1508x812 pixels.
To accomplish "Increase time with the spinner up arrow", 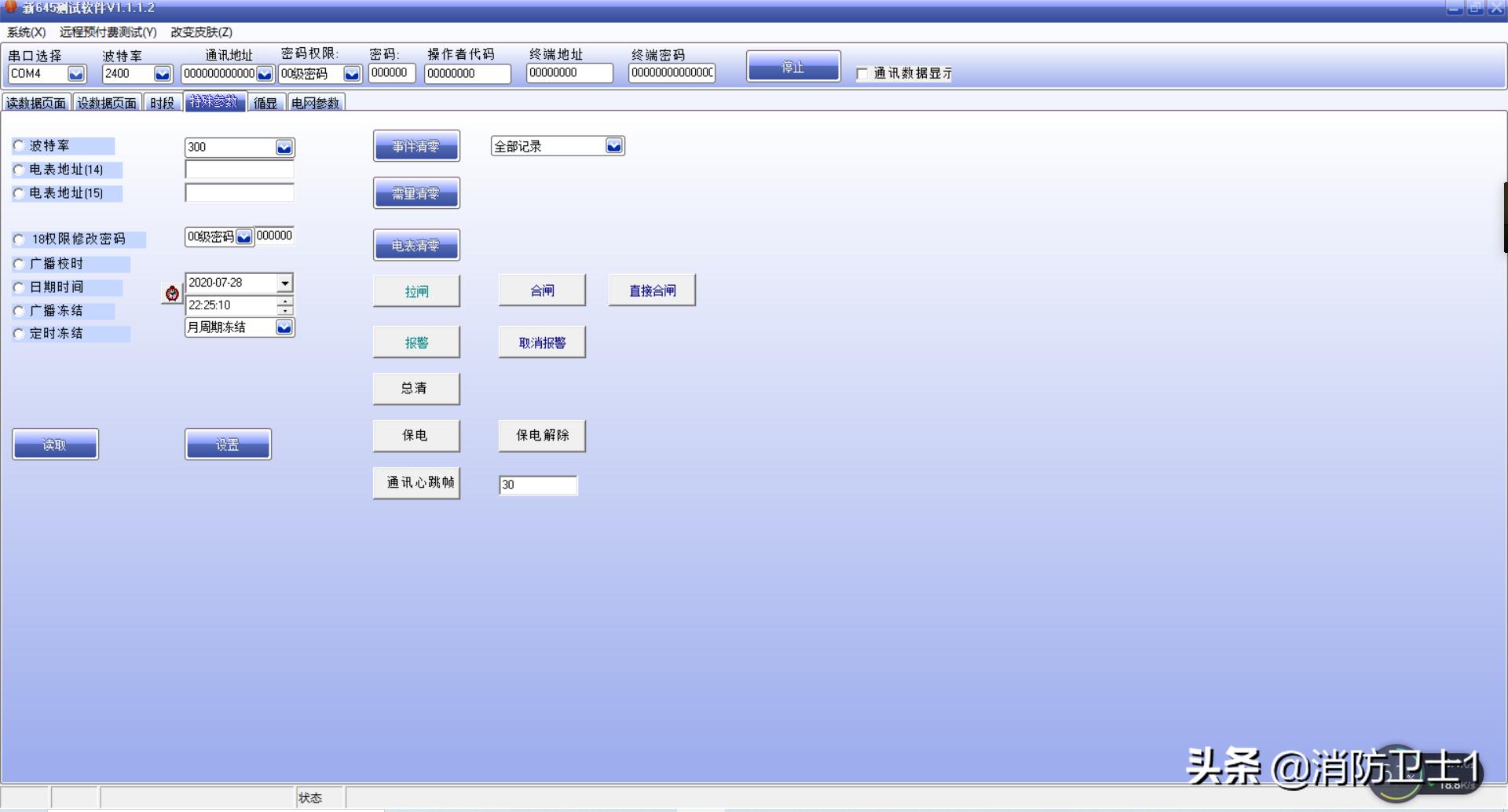I will point(285,301).
